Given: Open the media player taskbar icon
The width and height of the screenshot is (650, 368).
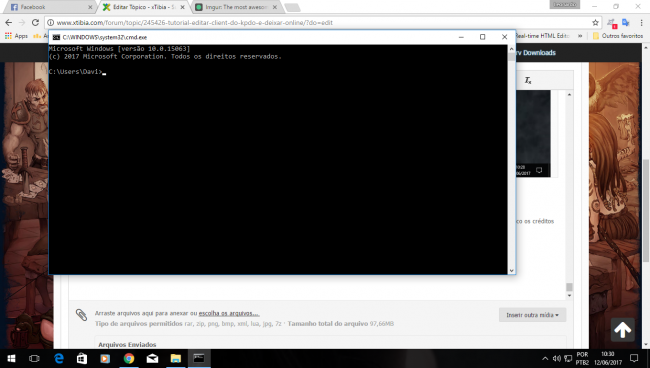Looking at the screenshot, I should click(x=105, y=358).
